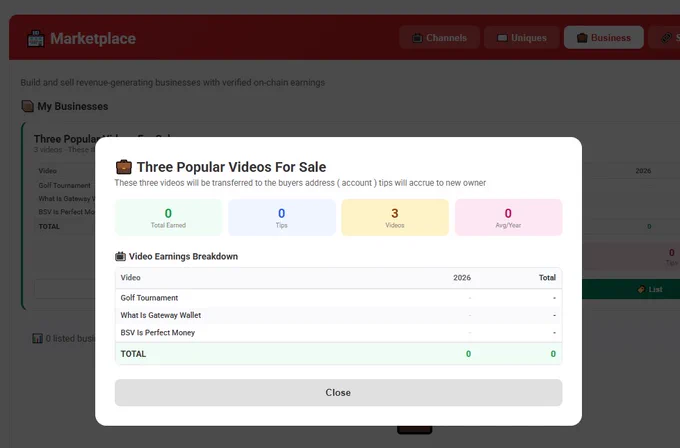Click Golf Tournament in the background table
This screenshot has width=680, height=448.
(65, 185)
